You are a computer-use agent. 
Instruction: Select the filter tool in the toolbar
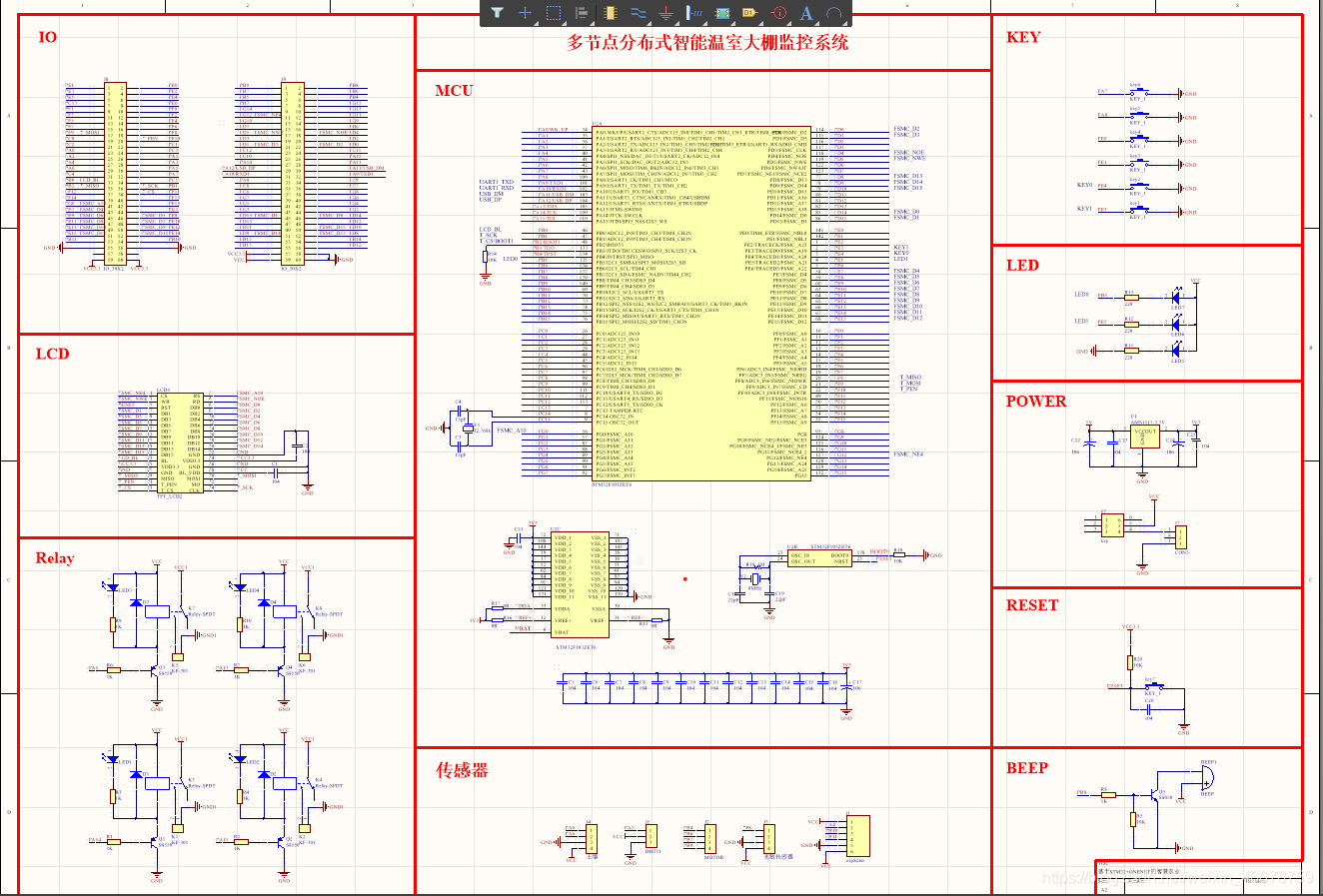[x=498, y=13]
